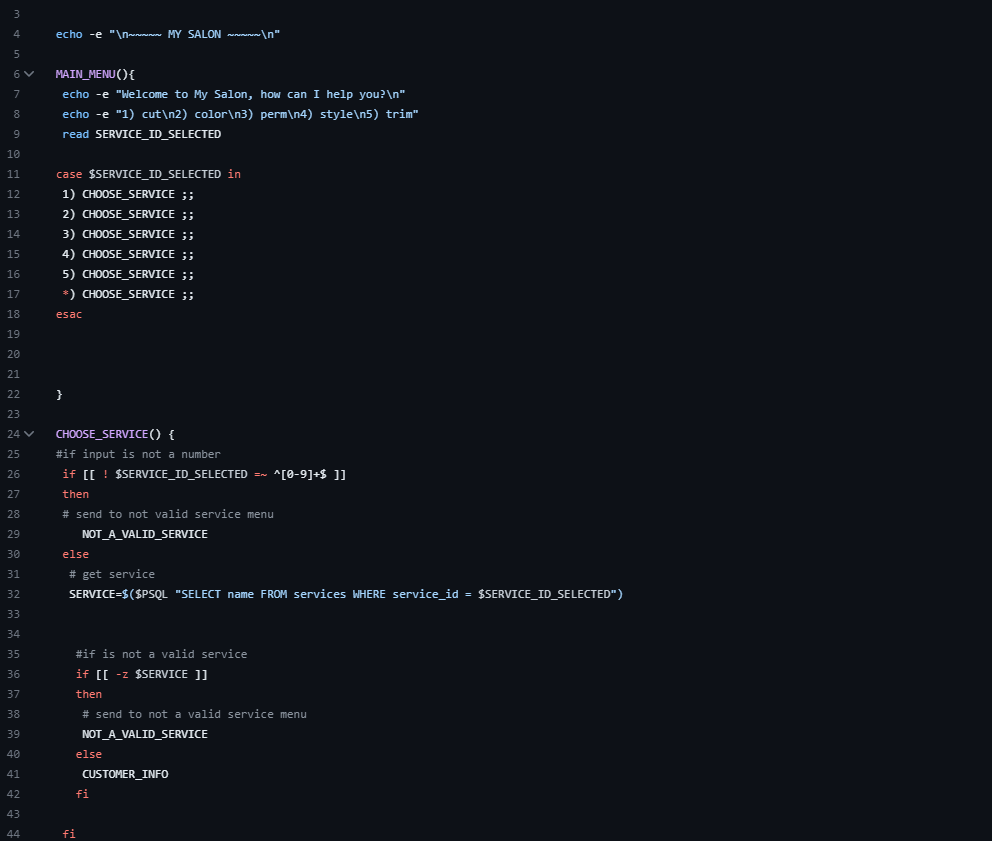This screenshot has height=841, width=992.
Task: Click line number 4
Action: 16,34
